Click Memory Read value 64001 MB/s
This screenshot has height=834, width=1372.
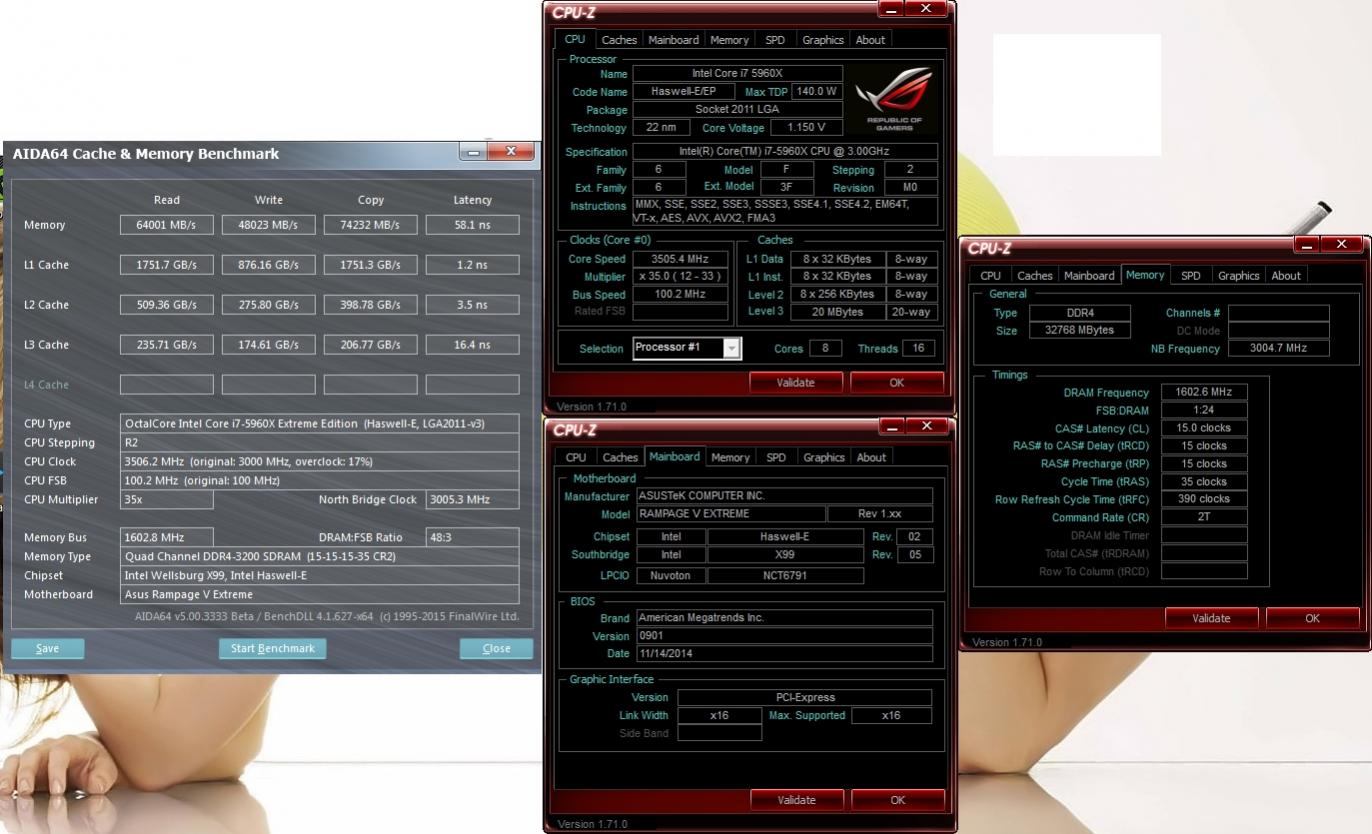pyautogui.click(x=167, y=225)
